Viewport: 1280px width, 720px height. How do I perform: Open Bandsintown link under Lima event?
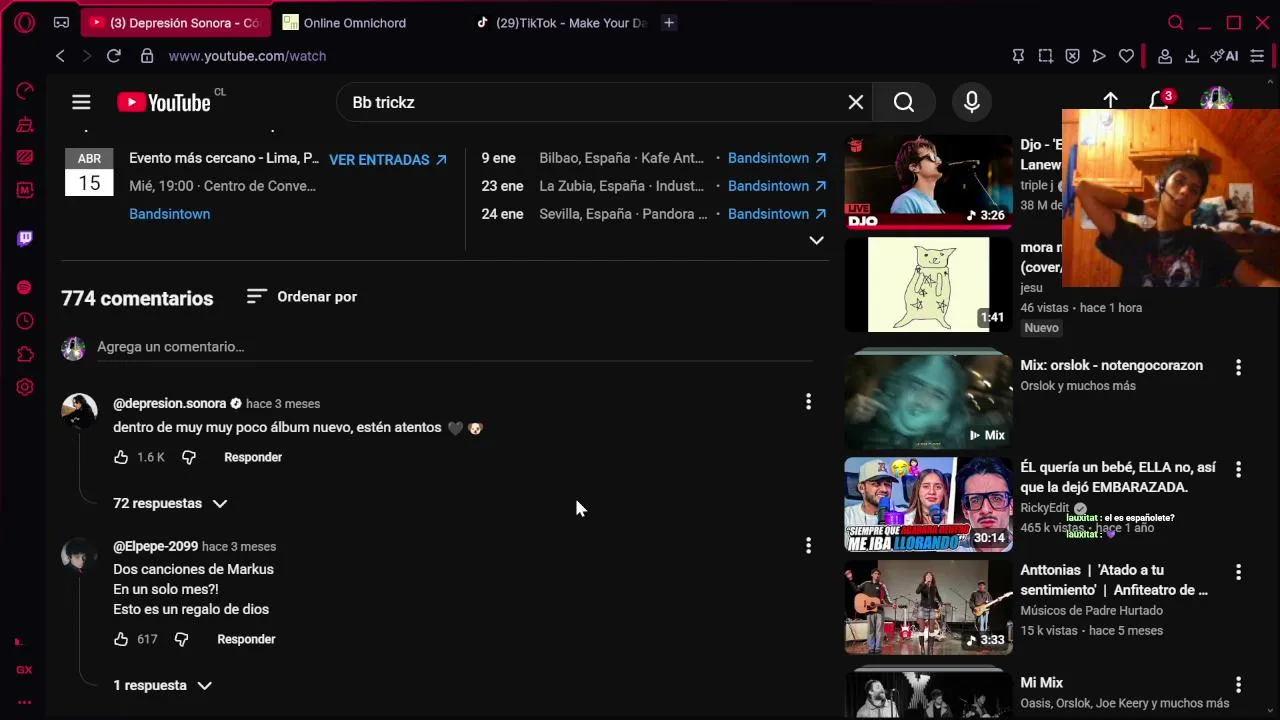coord(169,214)
